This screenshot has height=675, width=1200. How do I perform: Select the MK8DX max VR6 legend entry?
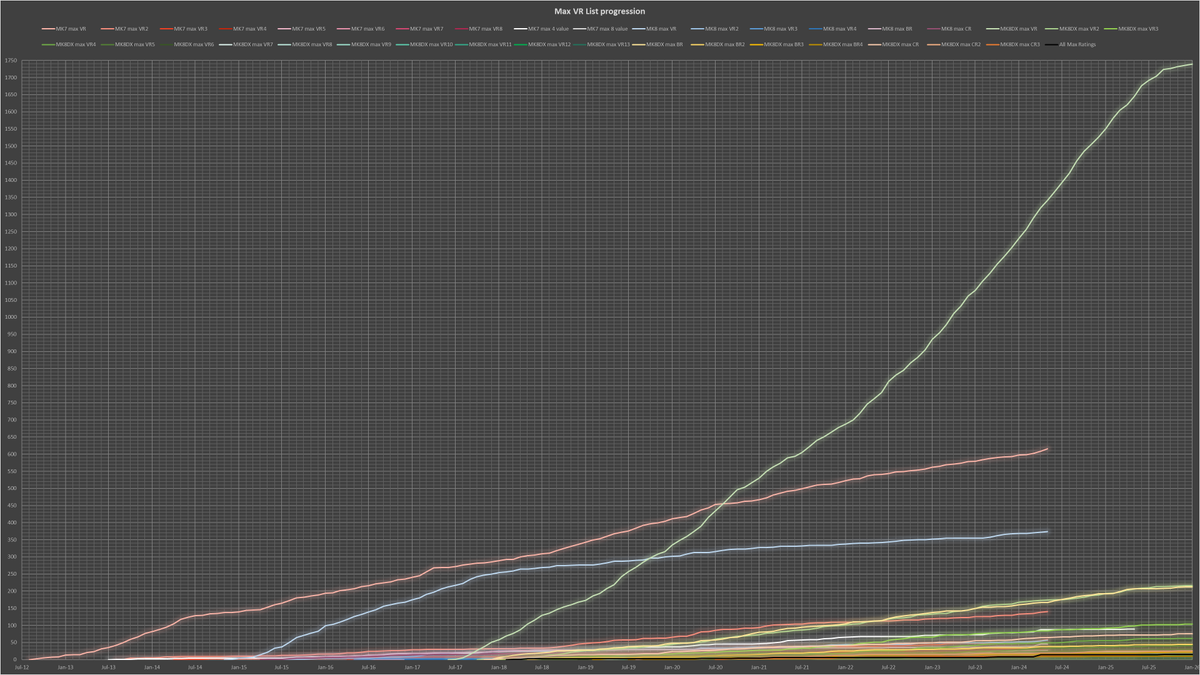pos(187,44)
